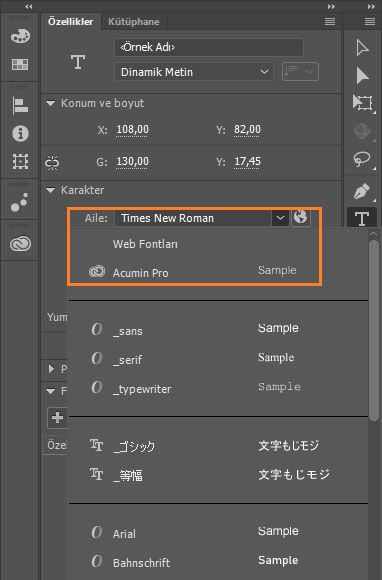
Task: Collapse left dock with double arrows
Action: 29,6
